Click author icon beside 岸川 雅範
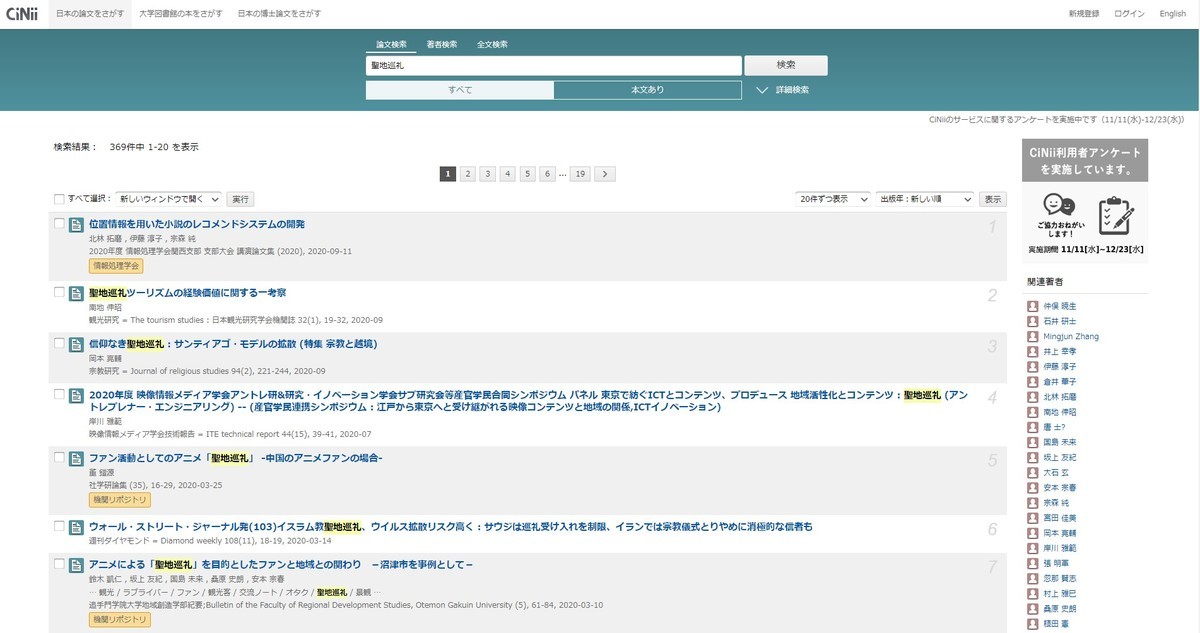The image size is (1200, 633). point(1033,548)
